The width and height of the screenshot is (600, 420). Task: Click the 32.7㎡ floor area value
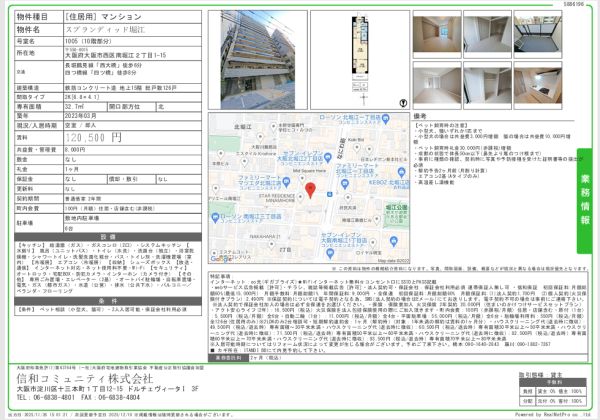tap(74, 107)
